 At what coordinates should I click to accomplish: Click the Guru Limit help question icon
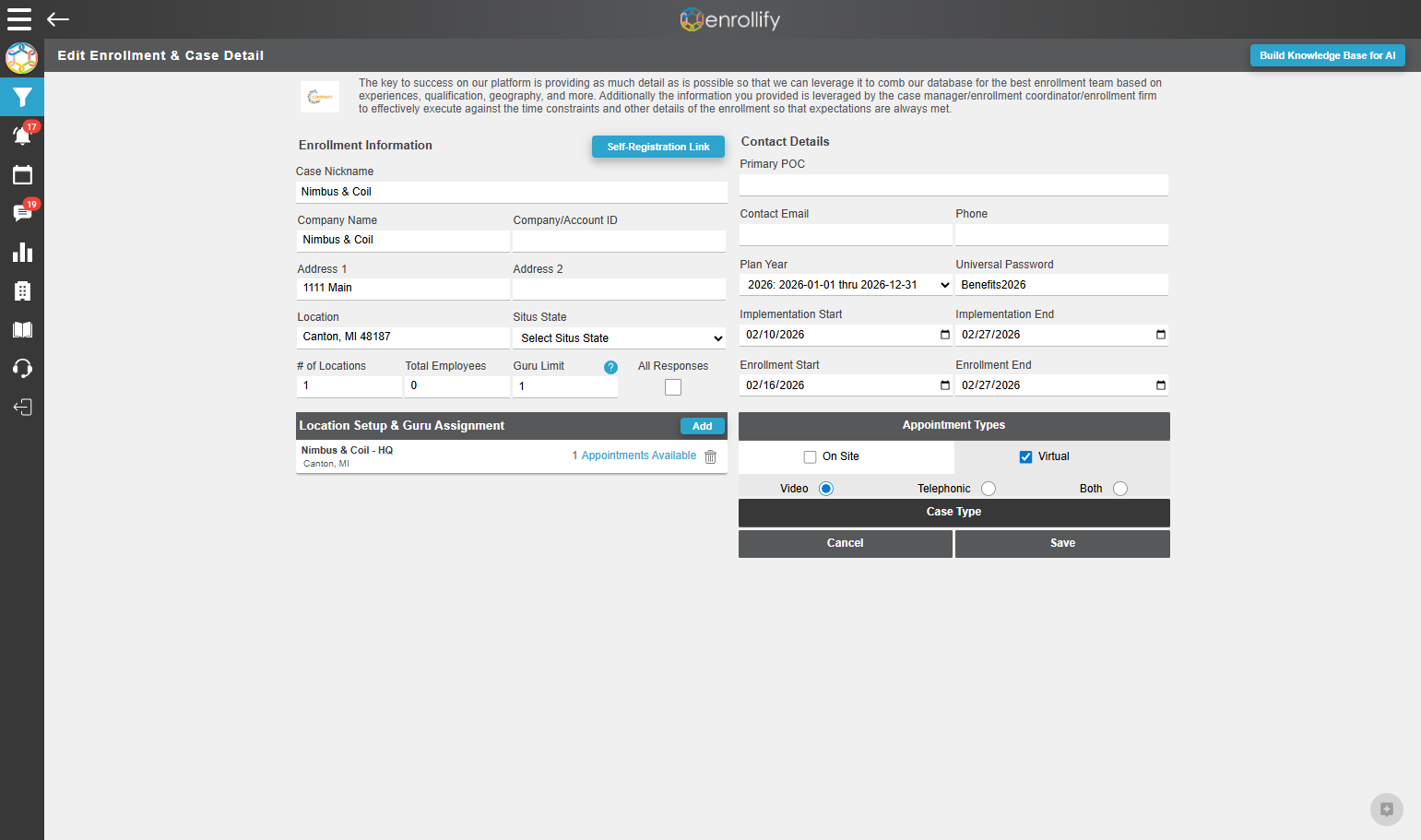610,367
